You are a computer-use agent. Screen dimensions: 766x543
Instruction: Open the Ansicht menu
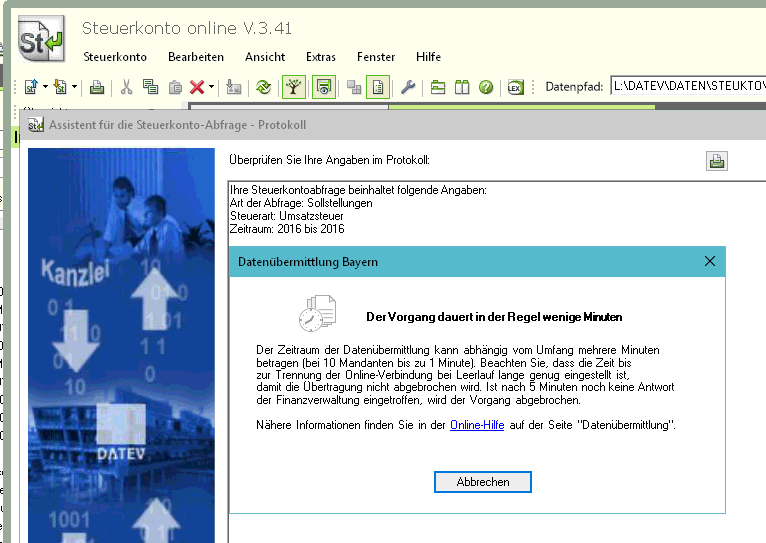pos(265,57)
